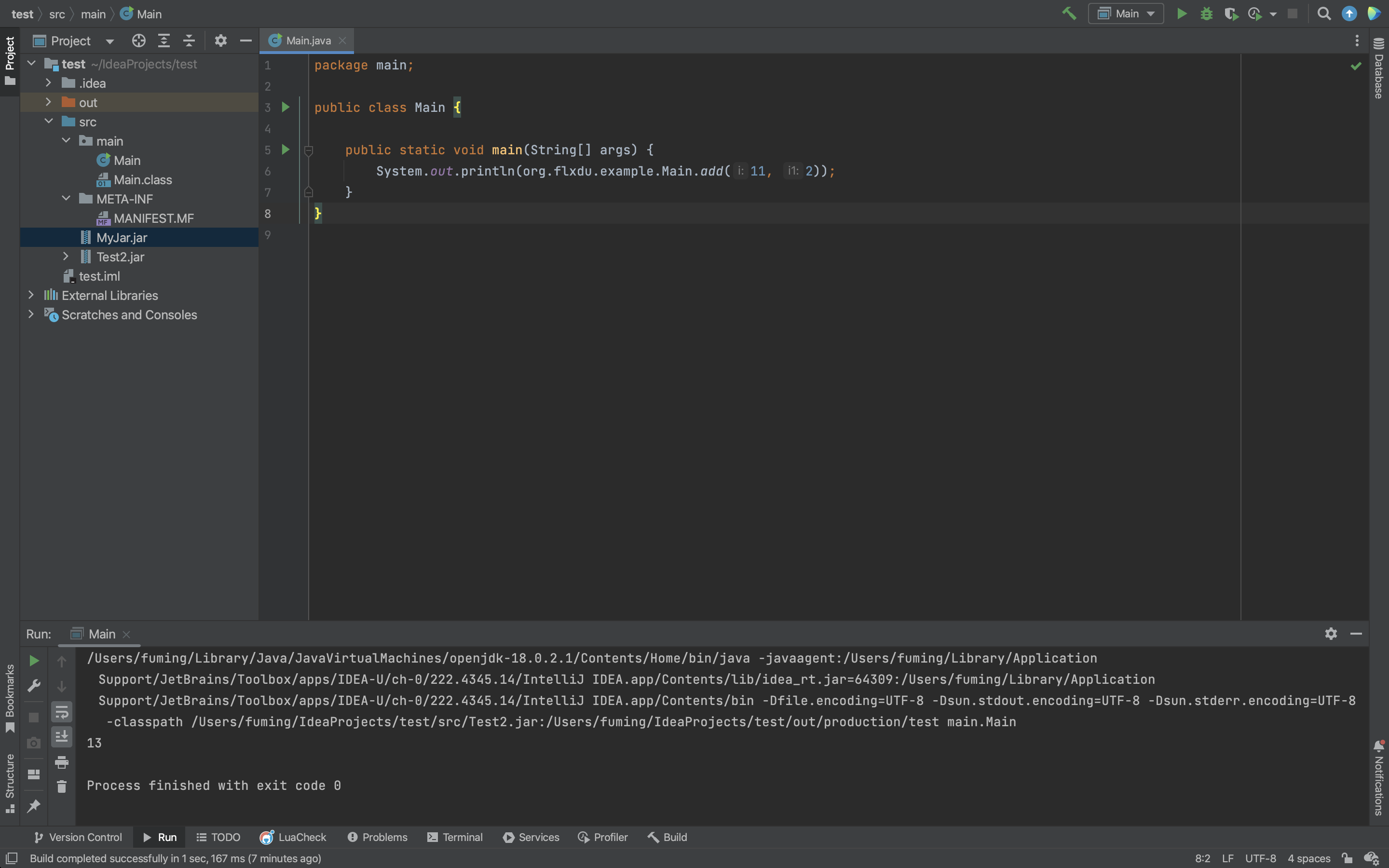Click the UTF-8 encoding selector
Image resolution: width=1389 pixels, height=868 pixels.
click(1260, 858)
